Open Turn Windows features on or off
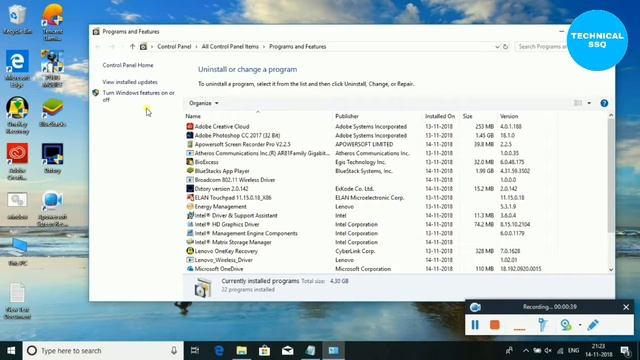Viewport: 640px width, 360px height. tap(138, 96)
